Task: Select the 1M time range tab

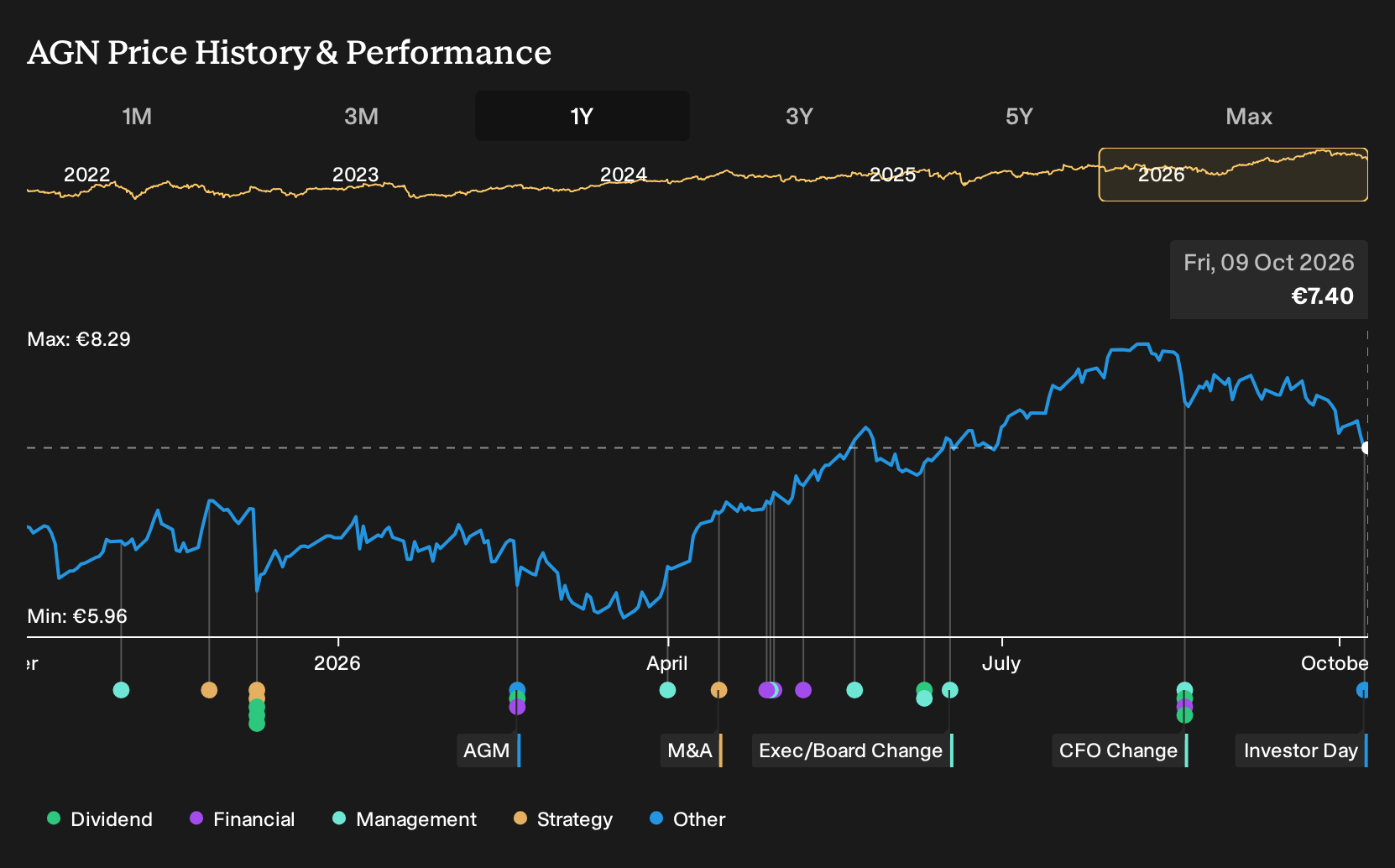Action: click(x=137, y=116)
